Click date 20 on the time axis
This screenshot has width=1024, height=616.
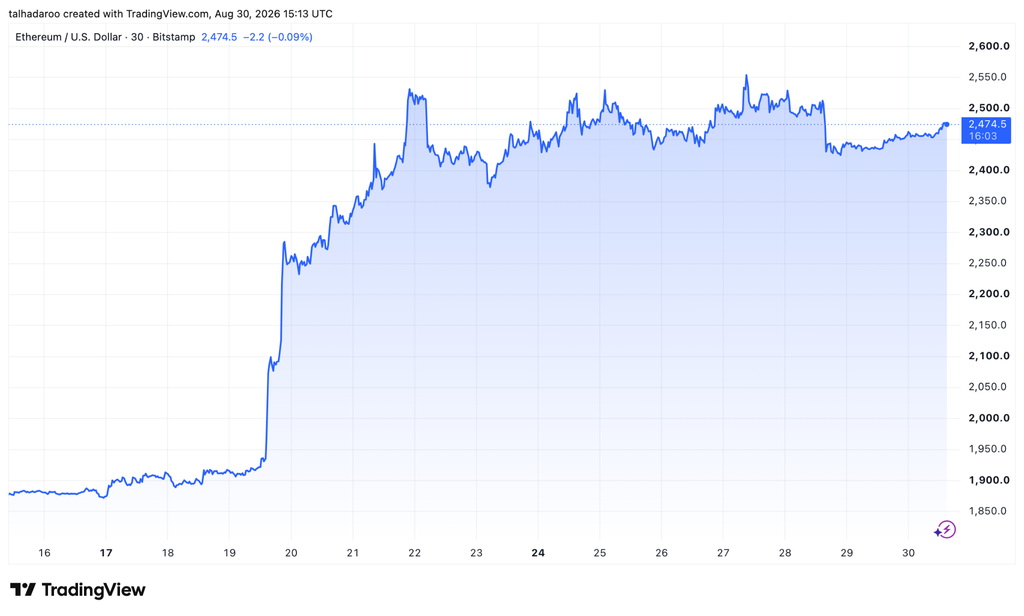tap(291, 553)
